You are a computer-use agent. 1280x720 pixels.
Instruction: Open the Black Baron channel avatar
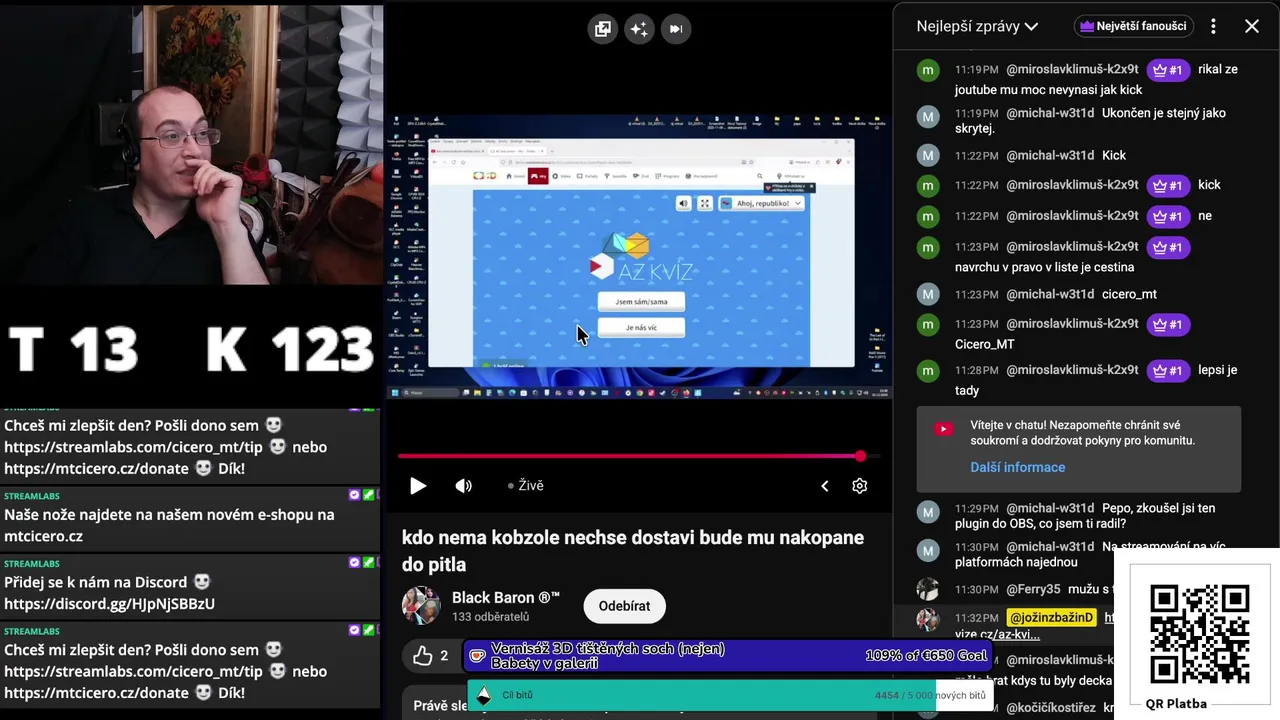(x=421, y=606)
